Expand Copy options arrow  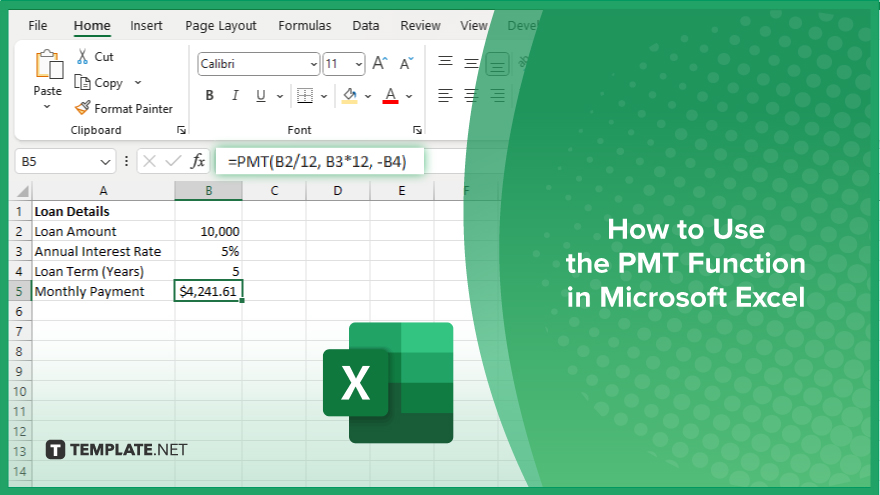(x=138, y=82)
